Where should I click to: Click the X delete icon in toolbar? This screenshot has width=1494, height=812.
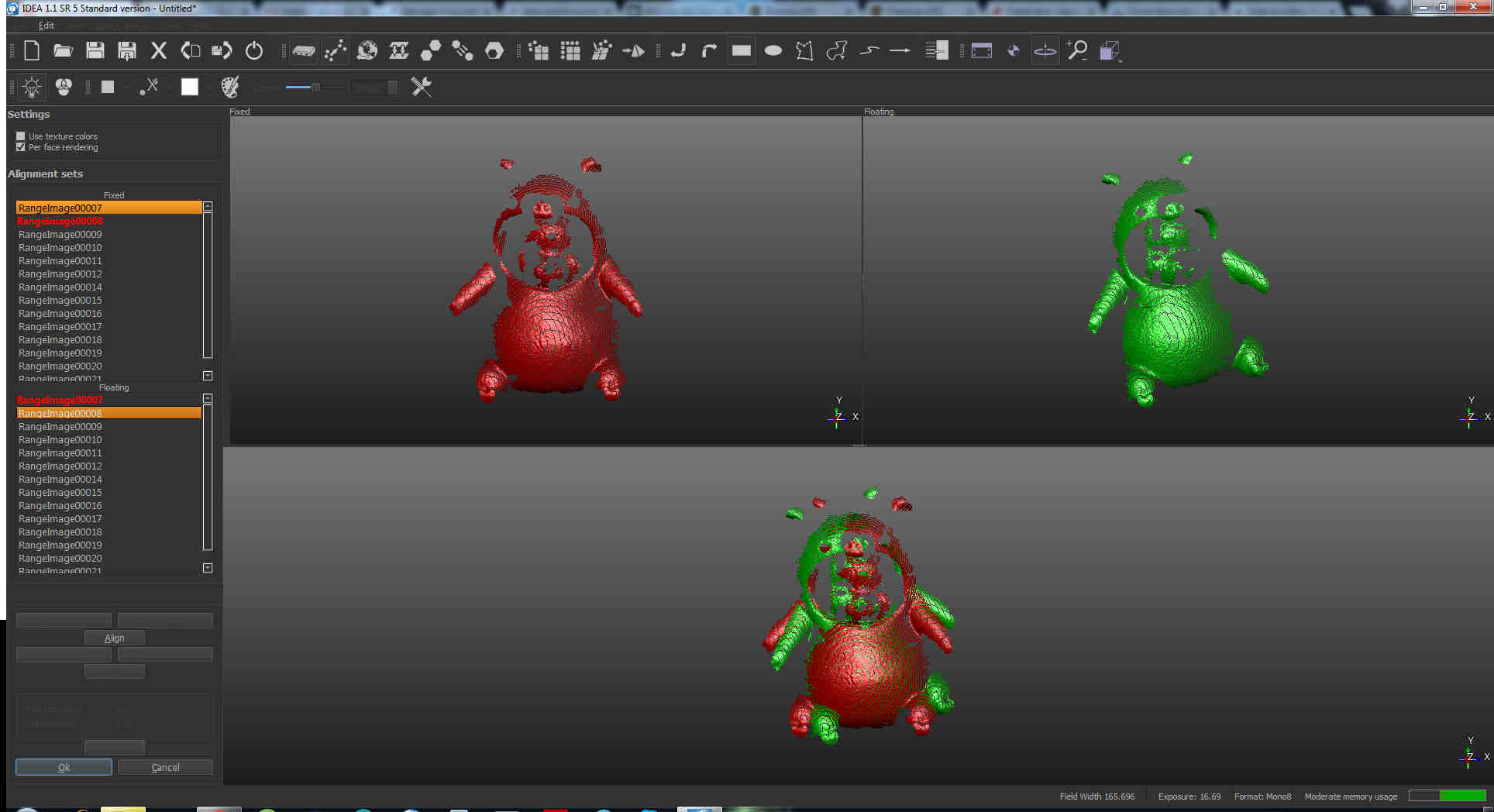click(159, 51)
